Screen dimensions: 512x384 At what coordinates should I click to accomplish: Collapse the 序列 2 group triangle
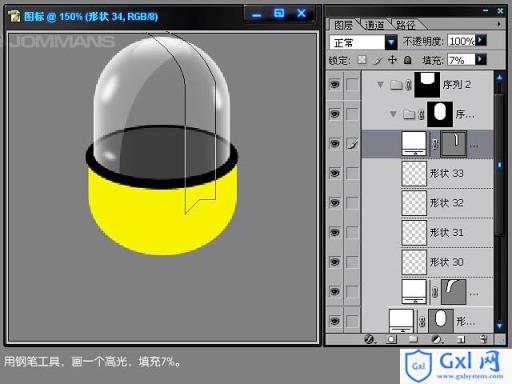[x=380, y=85]
